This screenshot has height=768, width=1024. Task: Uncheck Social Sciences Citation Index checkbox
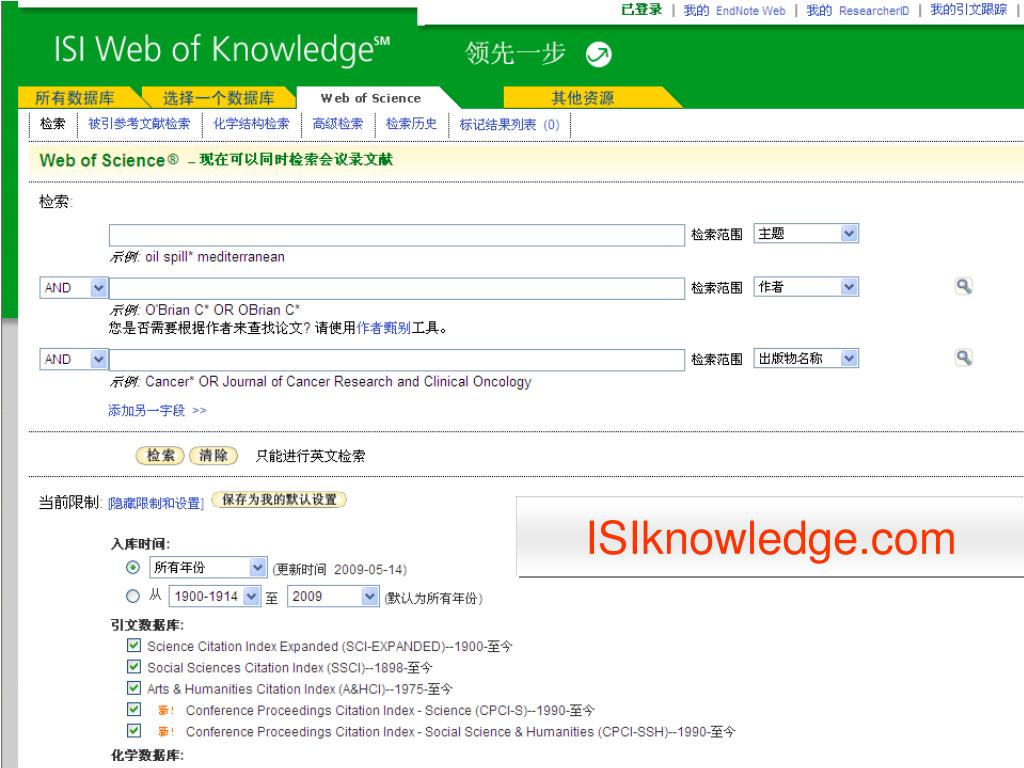134,667
